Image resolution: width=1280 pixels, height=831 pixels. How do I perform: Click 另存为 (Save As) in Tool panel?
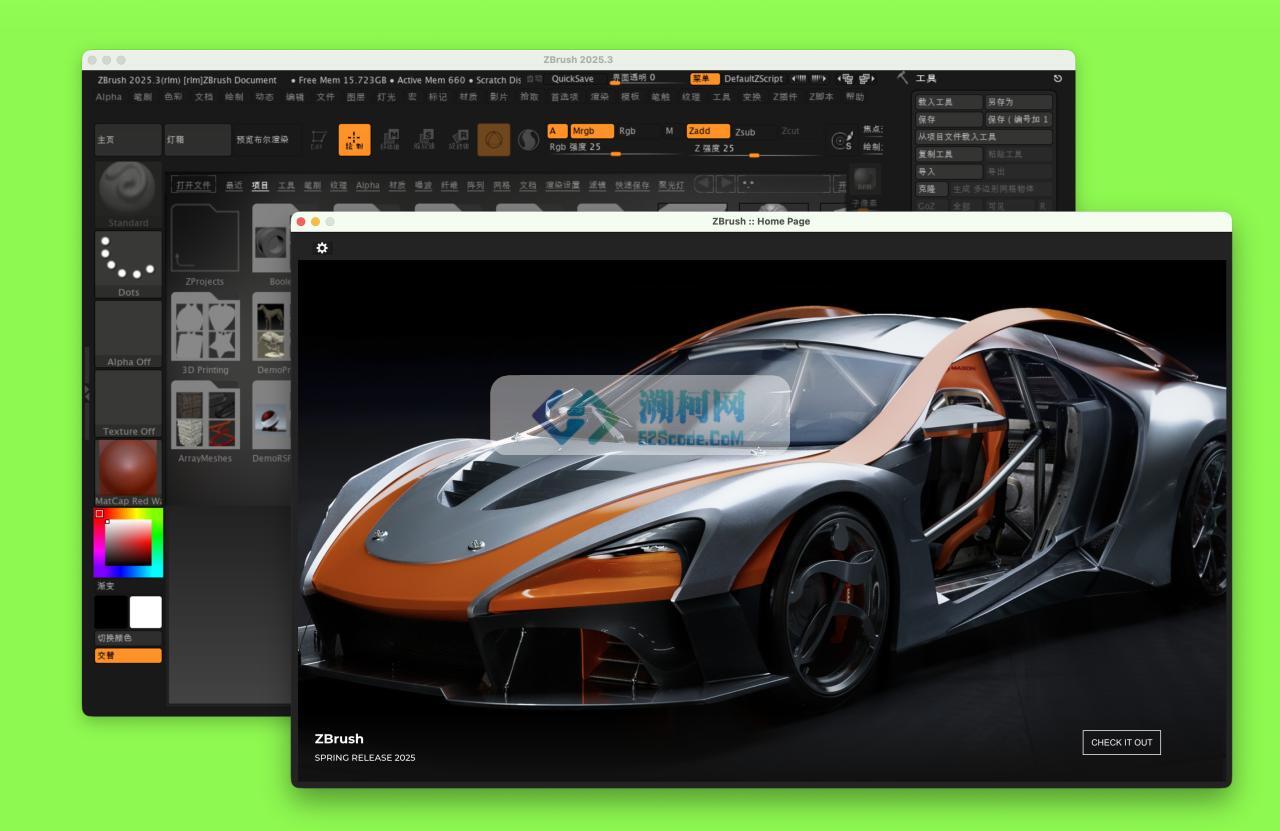[1018, 102]
